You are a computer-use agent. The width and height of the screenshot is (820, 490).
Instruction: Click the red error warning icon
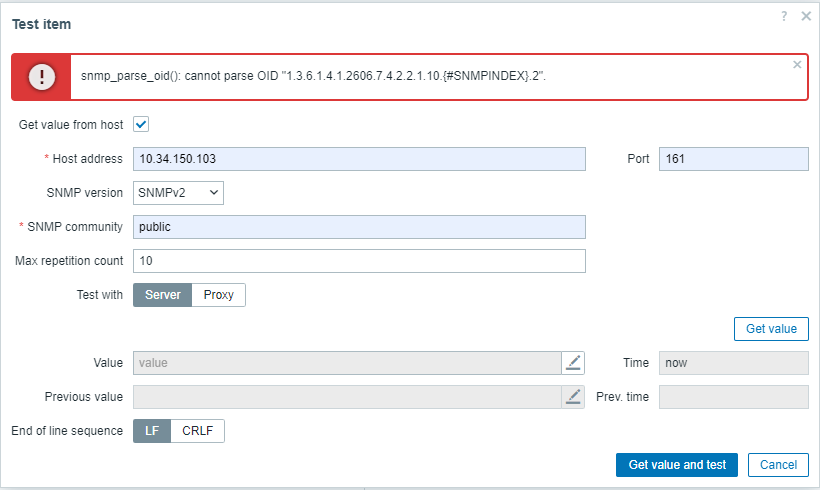click(x=41, y=77)
